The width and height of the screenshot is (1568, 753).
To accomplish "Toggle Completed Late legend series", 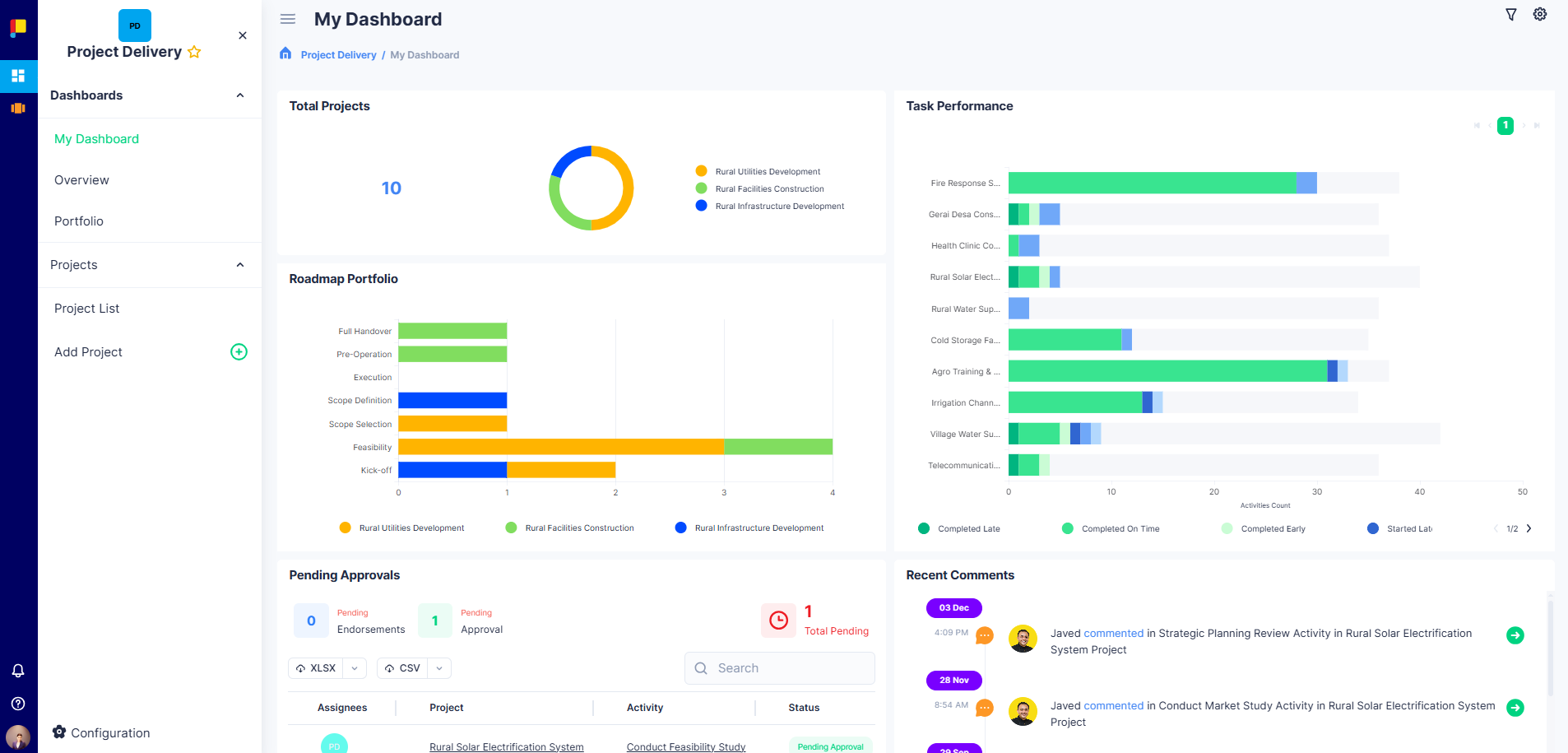I will click(x=959, y=528).
